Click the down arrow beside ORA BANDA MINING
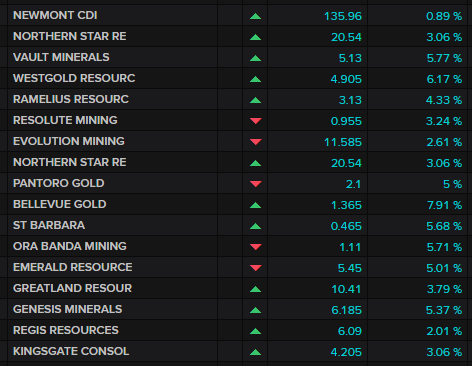Screen dimensions: 472x366 click(255, 247)
